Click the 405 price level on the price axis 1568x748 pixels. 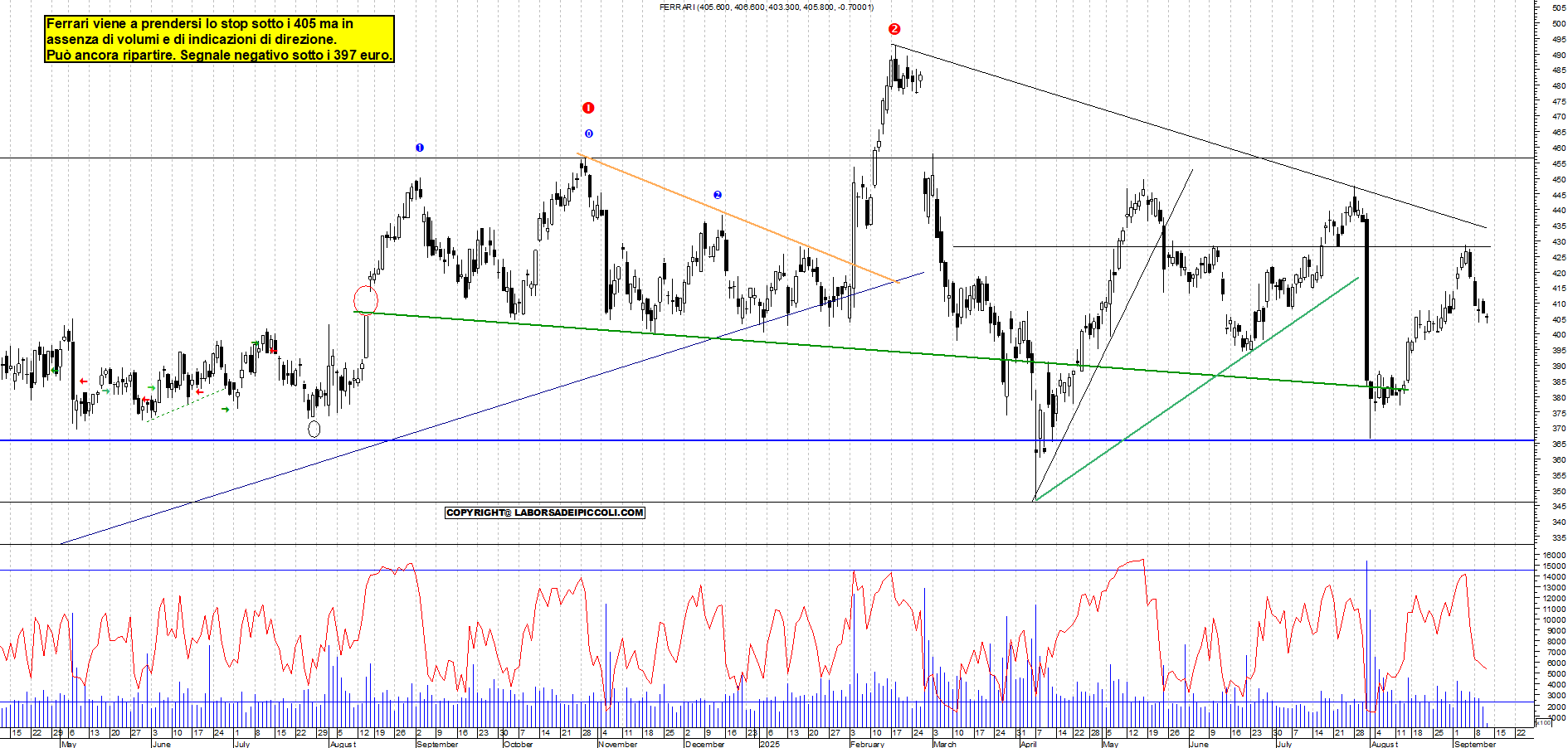(x=1558, y=320)
